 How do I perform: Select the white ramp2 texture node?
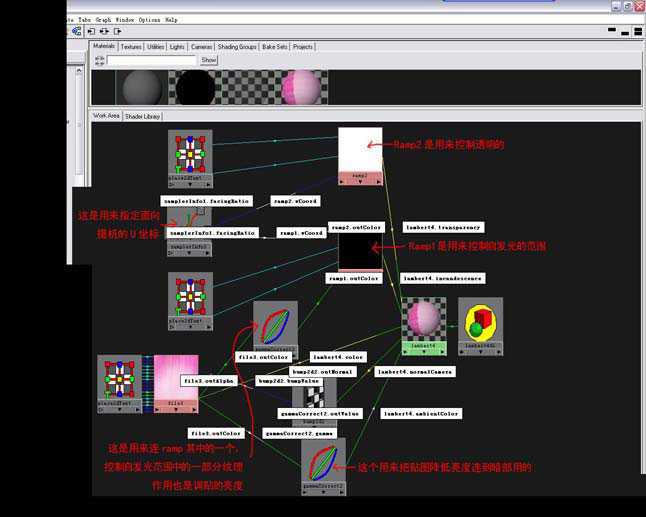(360, 150)
